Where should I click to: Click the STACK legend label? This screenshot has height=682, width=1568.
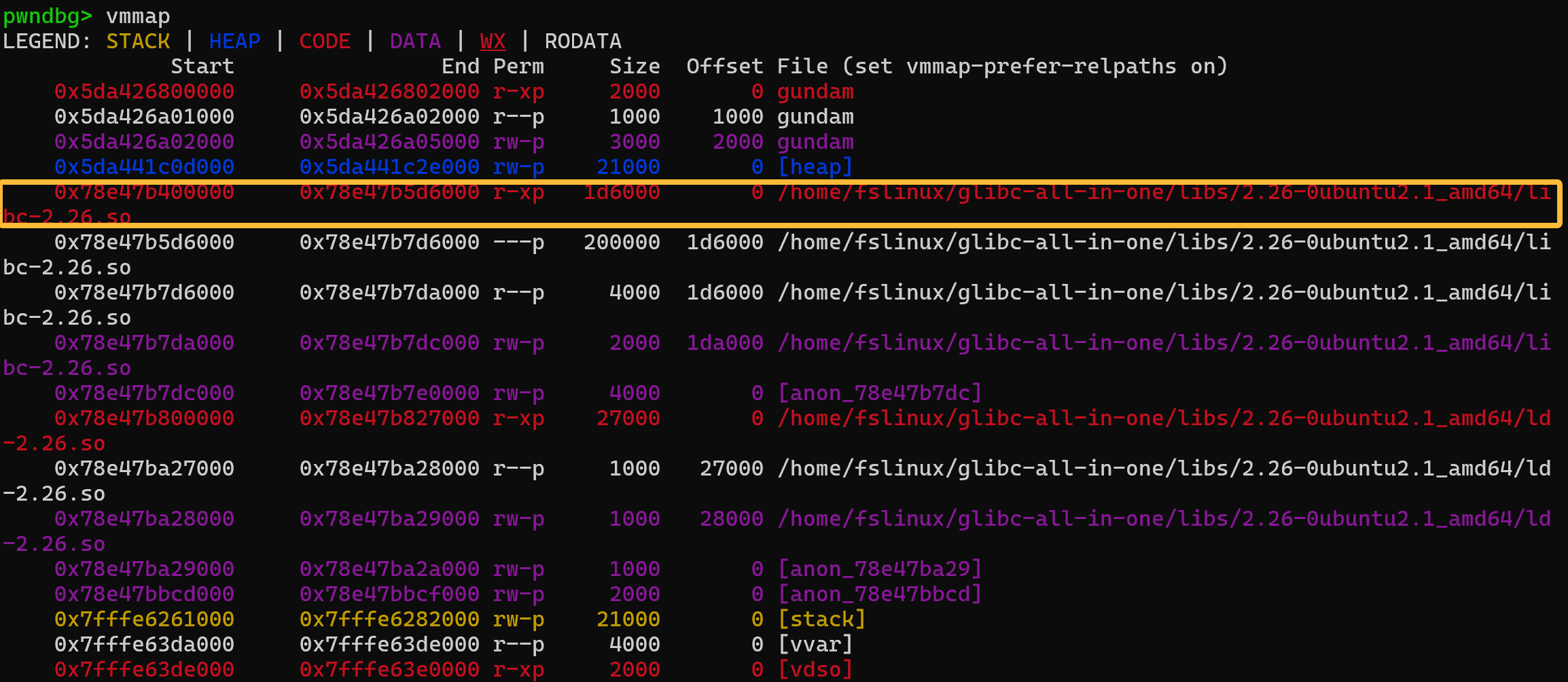click(x=138, y=41)
